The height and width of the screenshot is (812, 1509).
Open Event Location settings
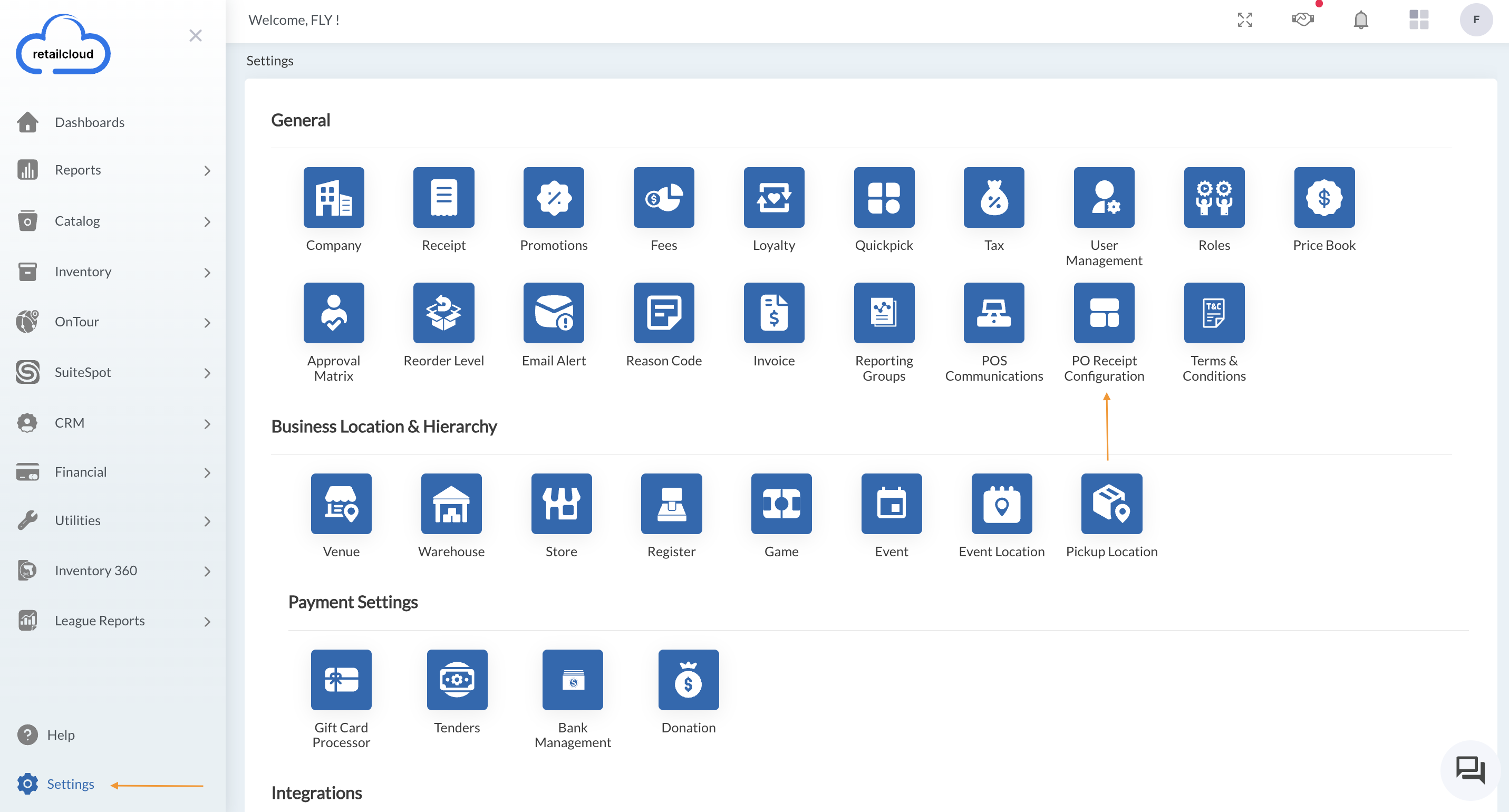pyautogui.click(x=1002, y=504)
